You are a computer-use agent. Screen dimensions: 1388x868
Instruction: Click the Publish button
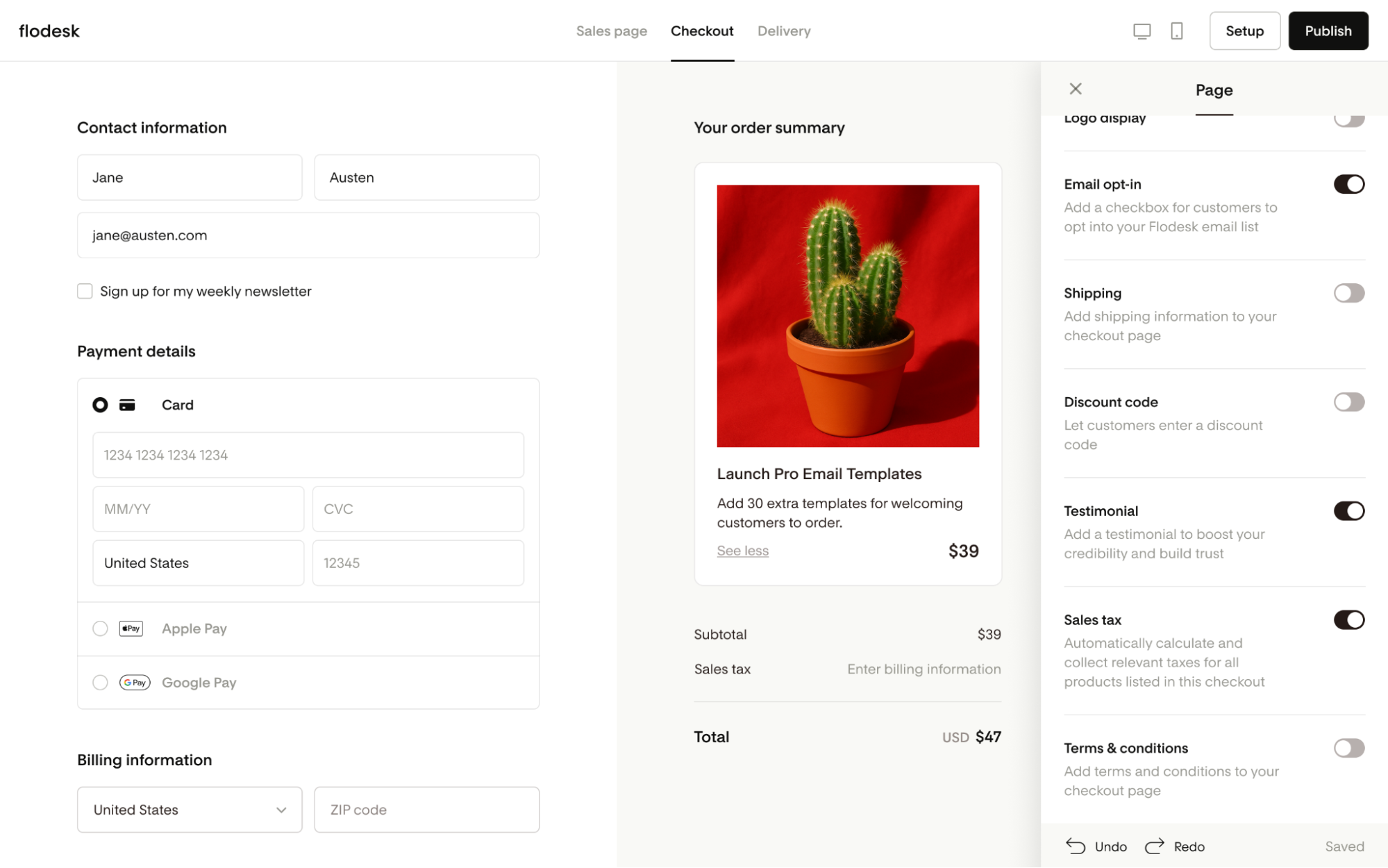coord(1328,31)
